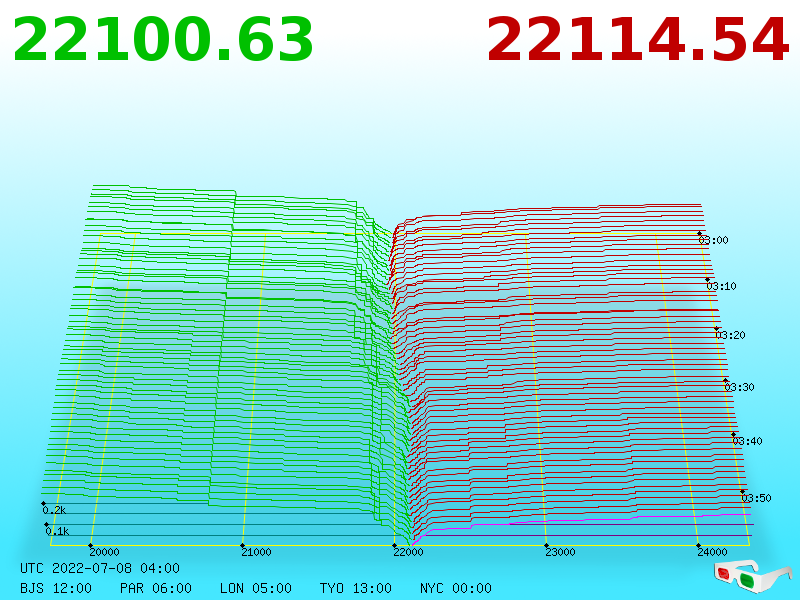
Task: Click the 3D glasses icon
Action: [752, 577]
